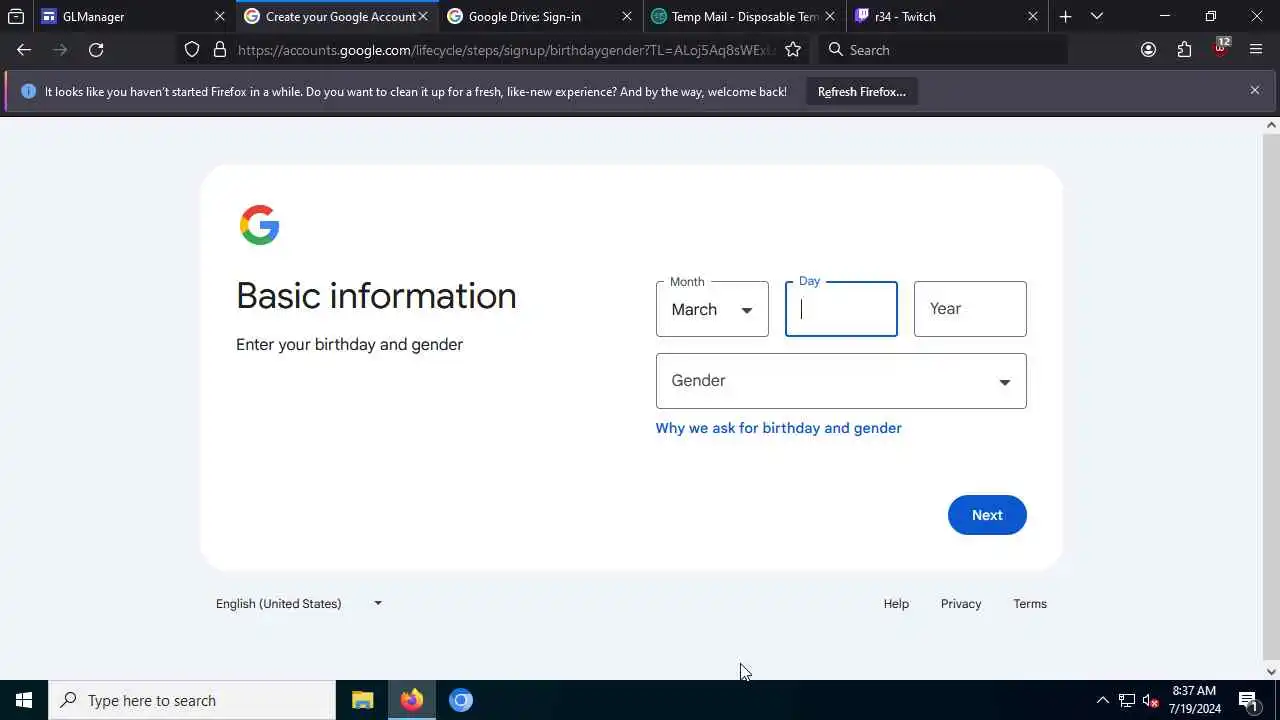Click the padlock site info icon
Image resolution: width=1280 pixels, height=720 pixels.
[x=219, y=50]
